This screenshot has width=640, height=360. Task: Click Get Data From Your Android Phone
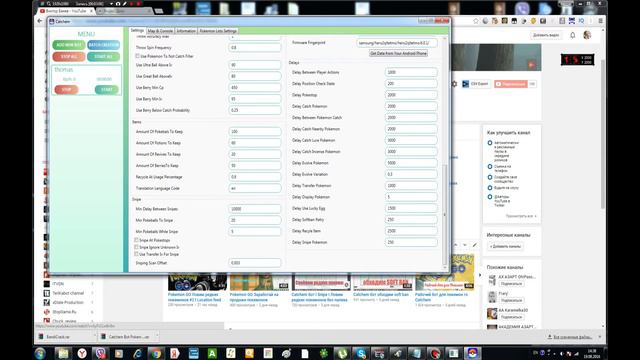click(x=398, y=53)
